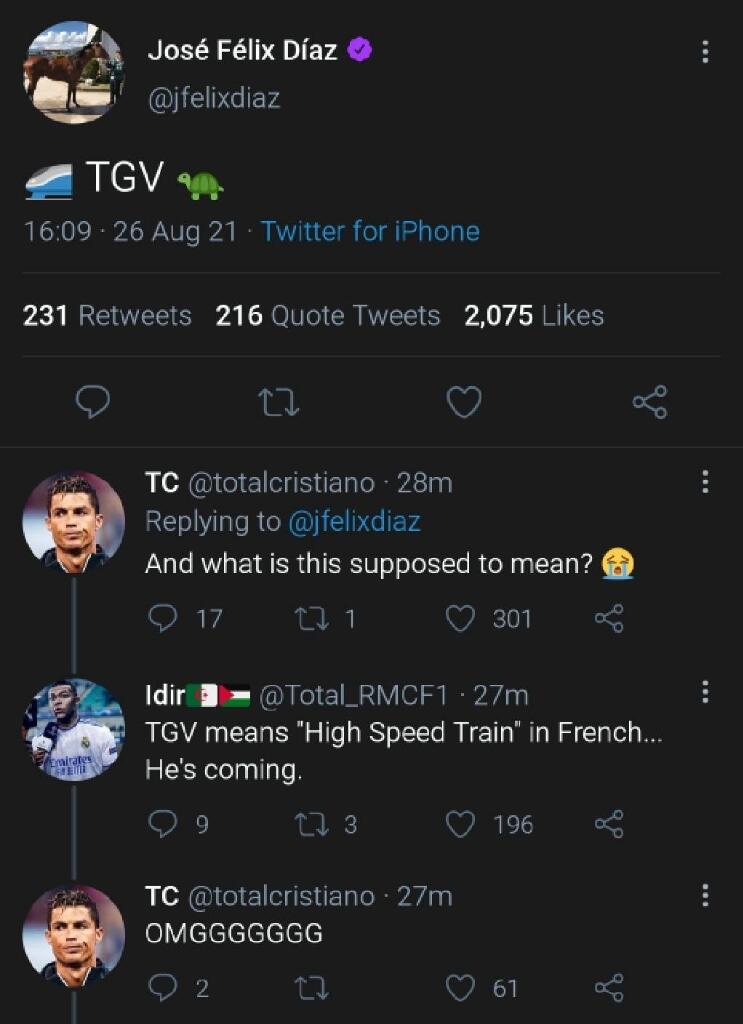Open José Félix Díaz's horse profile picture
743x1024 pixels.
pos(74,72)
